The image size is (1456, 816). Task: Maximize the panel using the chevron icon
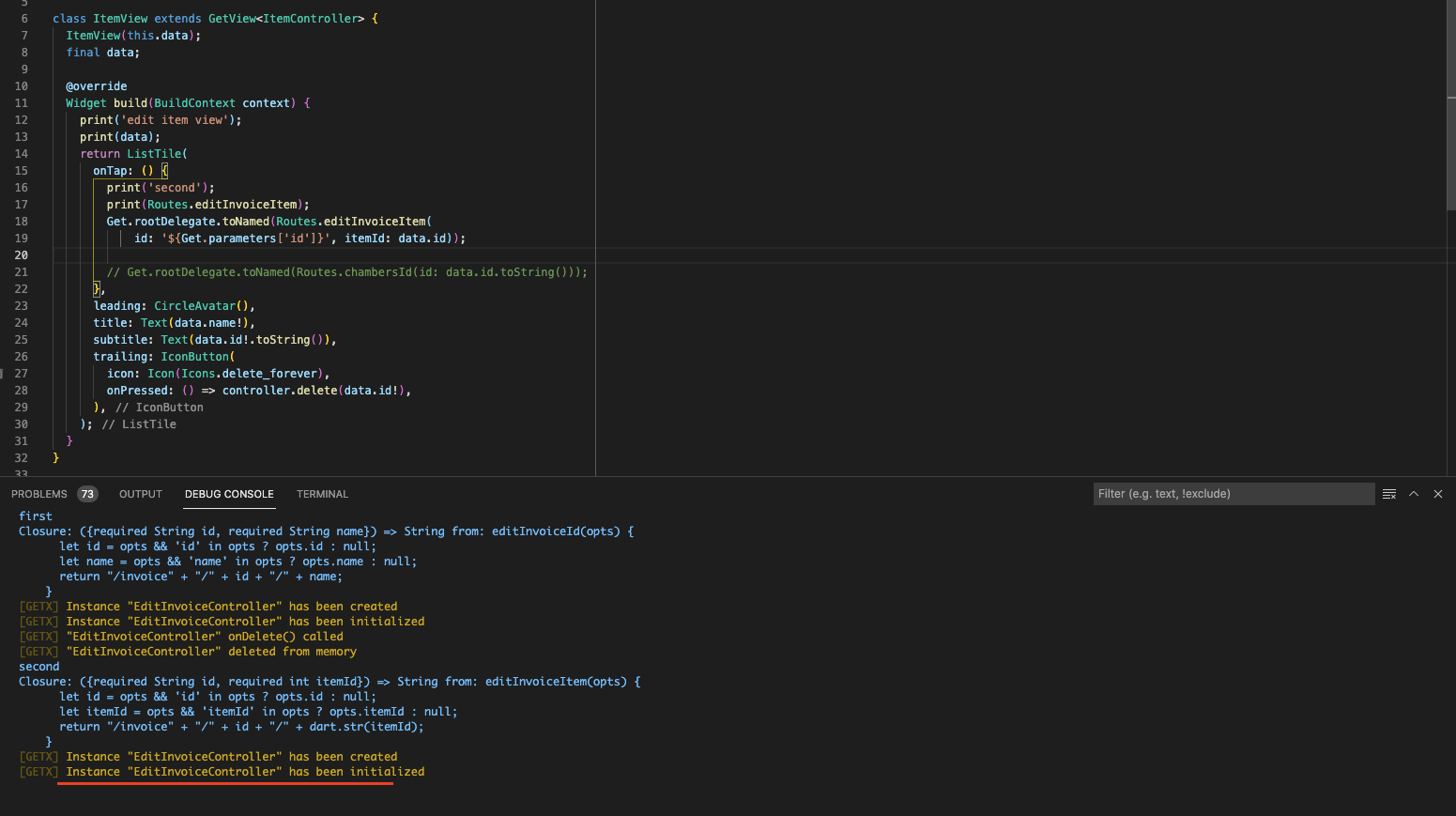(x=1413, y=493)
